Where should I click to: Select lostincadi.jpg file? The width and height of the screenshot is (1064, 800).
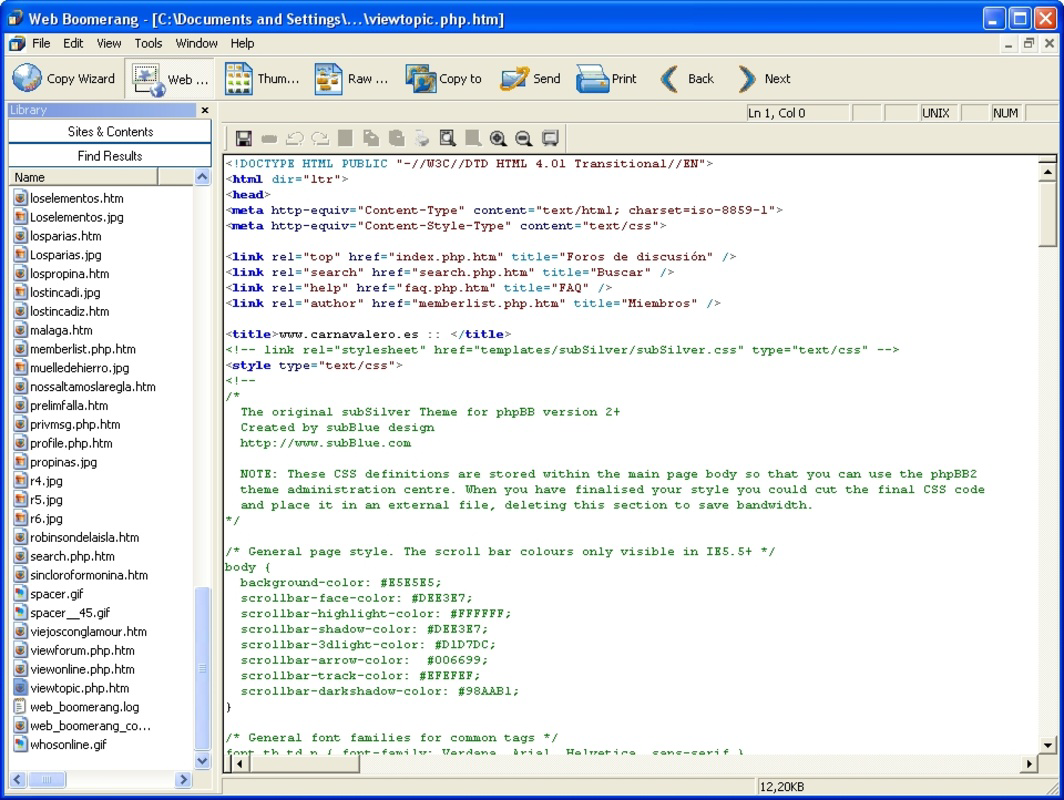pos(57,292)
